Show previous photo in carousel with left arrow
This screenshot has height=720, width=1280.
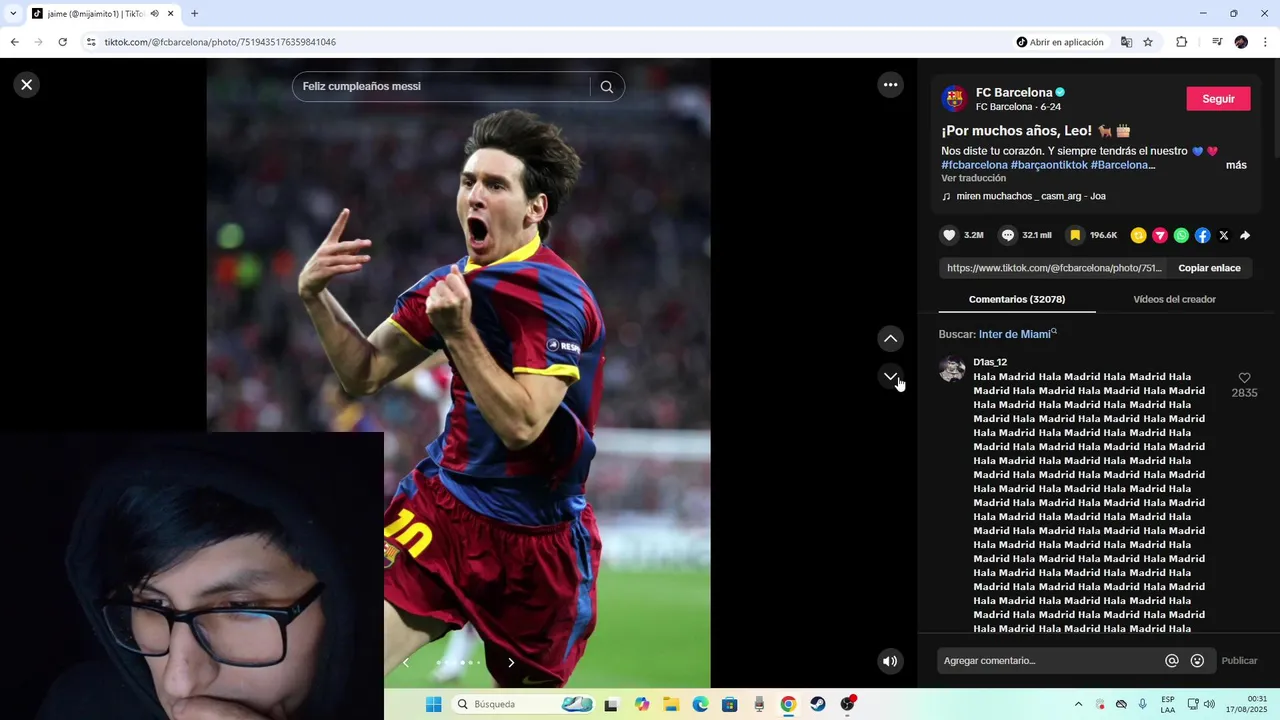tap(406, 662)
